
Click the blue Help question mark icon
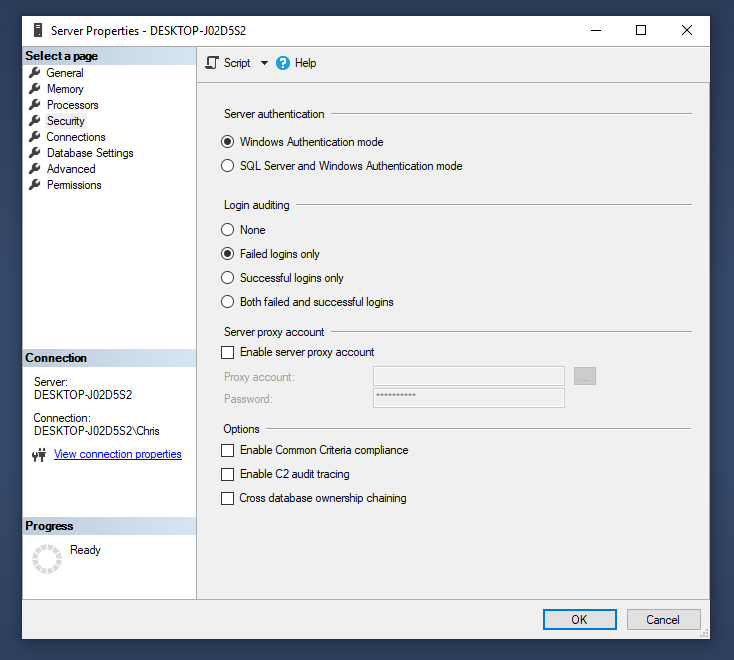(283, 63)
